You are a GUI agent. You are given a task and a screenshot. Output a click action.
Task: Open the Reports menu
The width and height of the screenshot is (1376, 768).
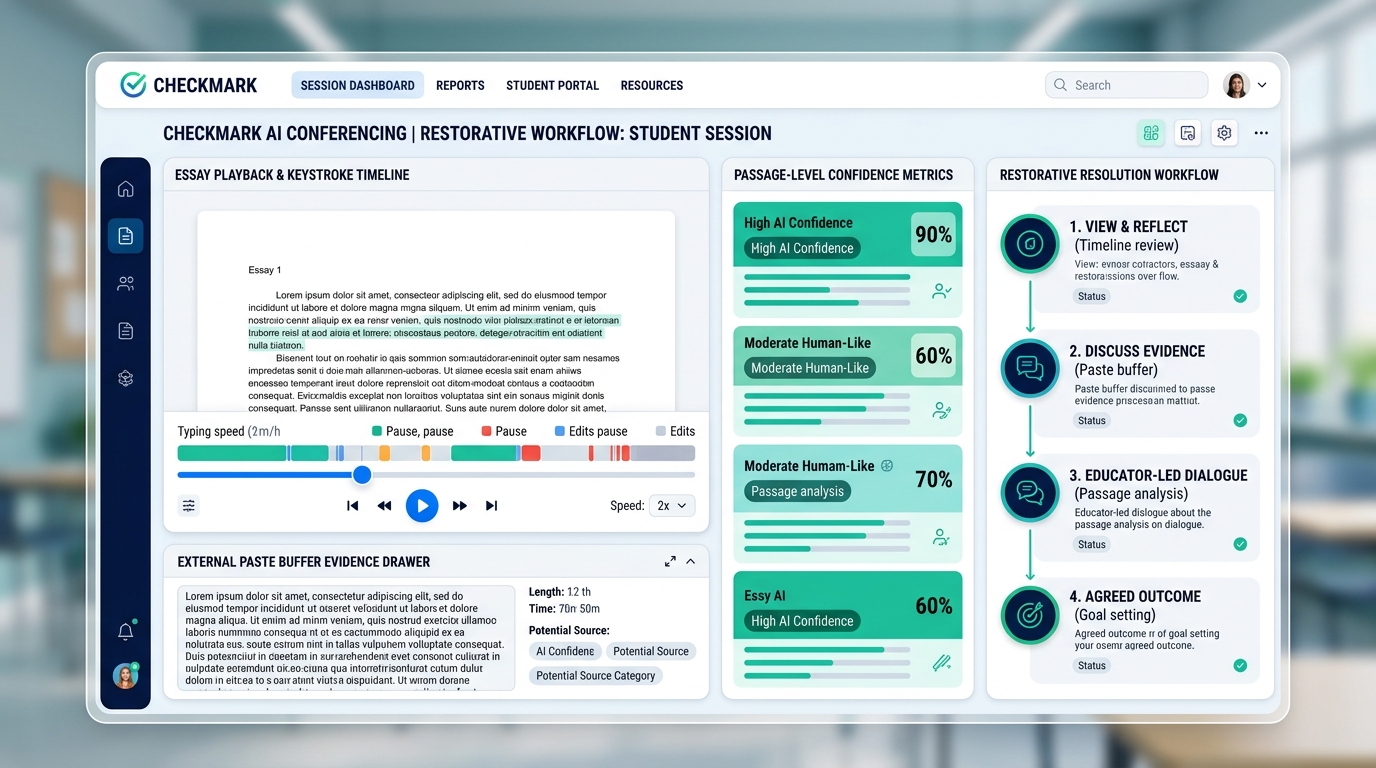460,85
